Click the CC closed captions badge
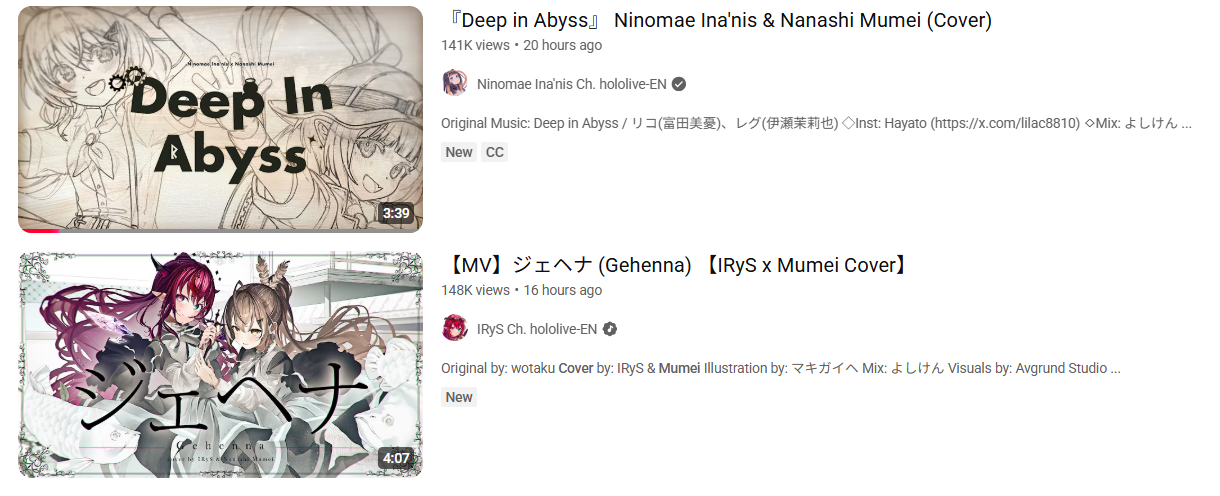 click(x=494, y=152)
